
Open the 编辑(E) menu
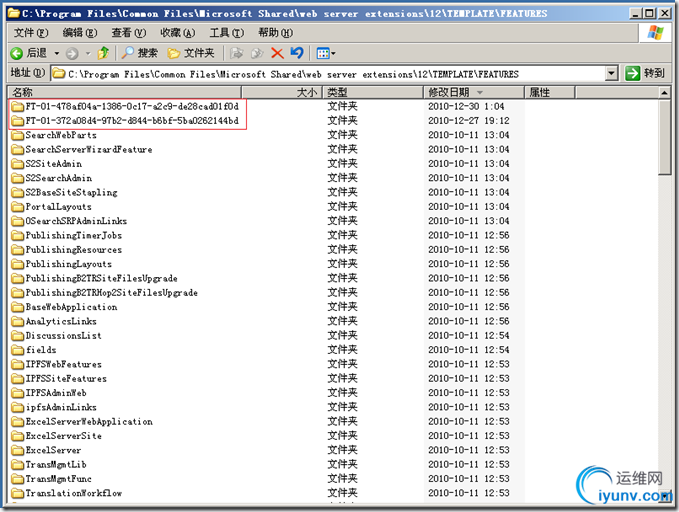click(x=80, y=32)
